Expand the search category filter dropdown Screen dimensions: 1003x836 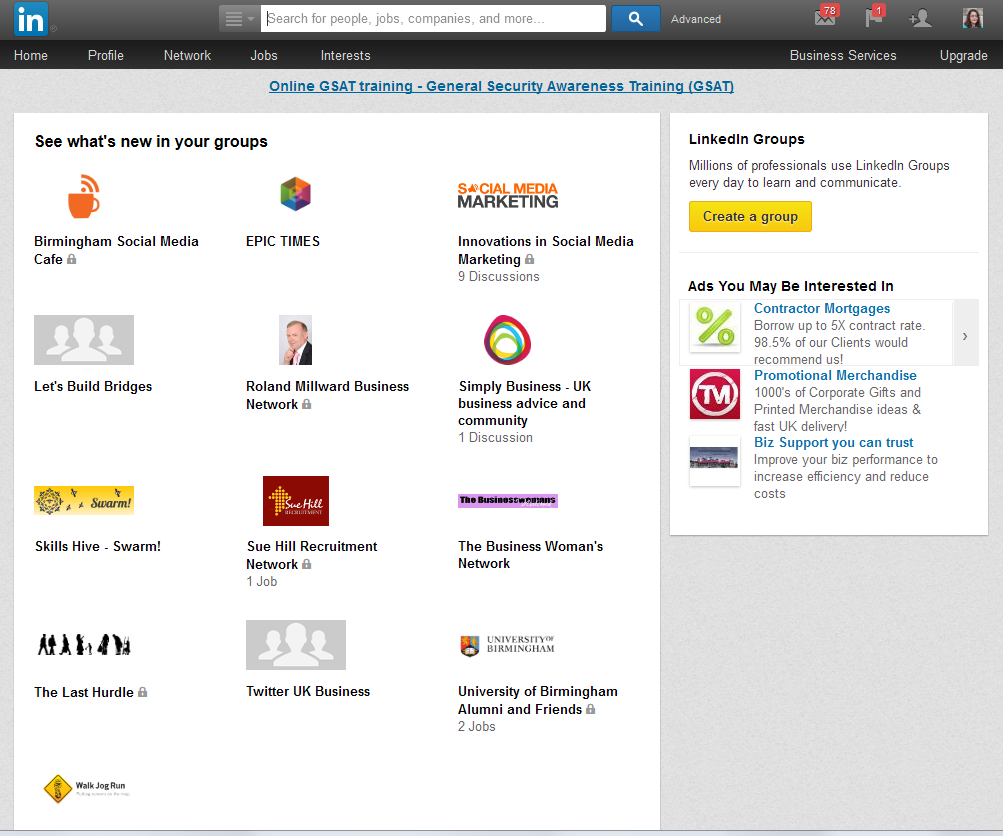point(239,19)
